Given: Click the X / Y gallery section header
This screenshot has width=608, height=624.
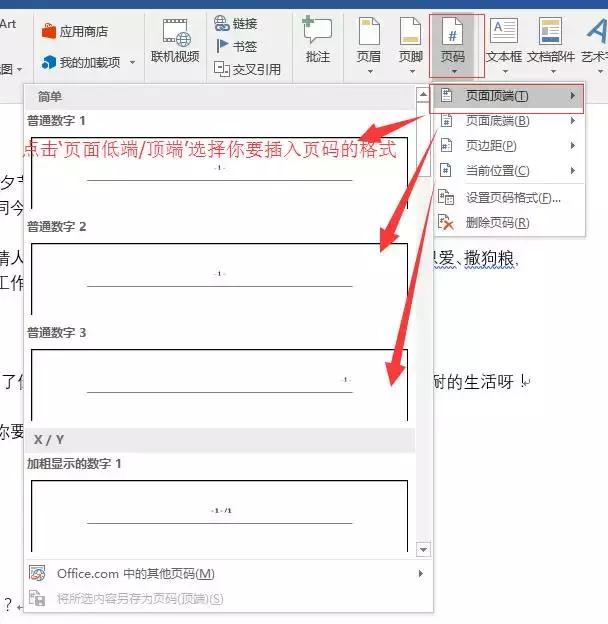Looking at the screenshot, I should pos(220,440).
